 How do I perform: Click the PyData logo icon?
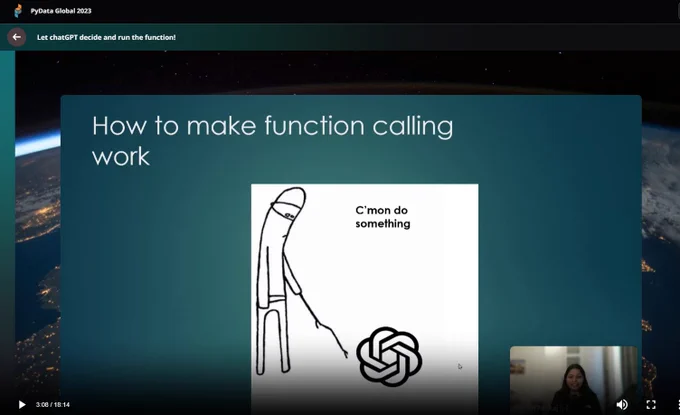(x=18, y=10)
